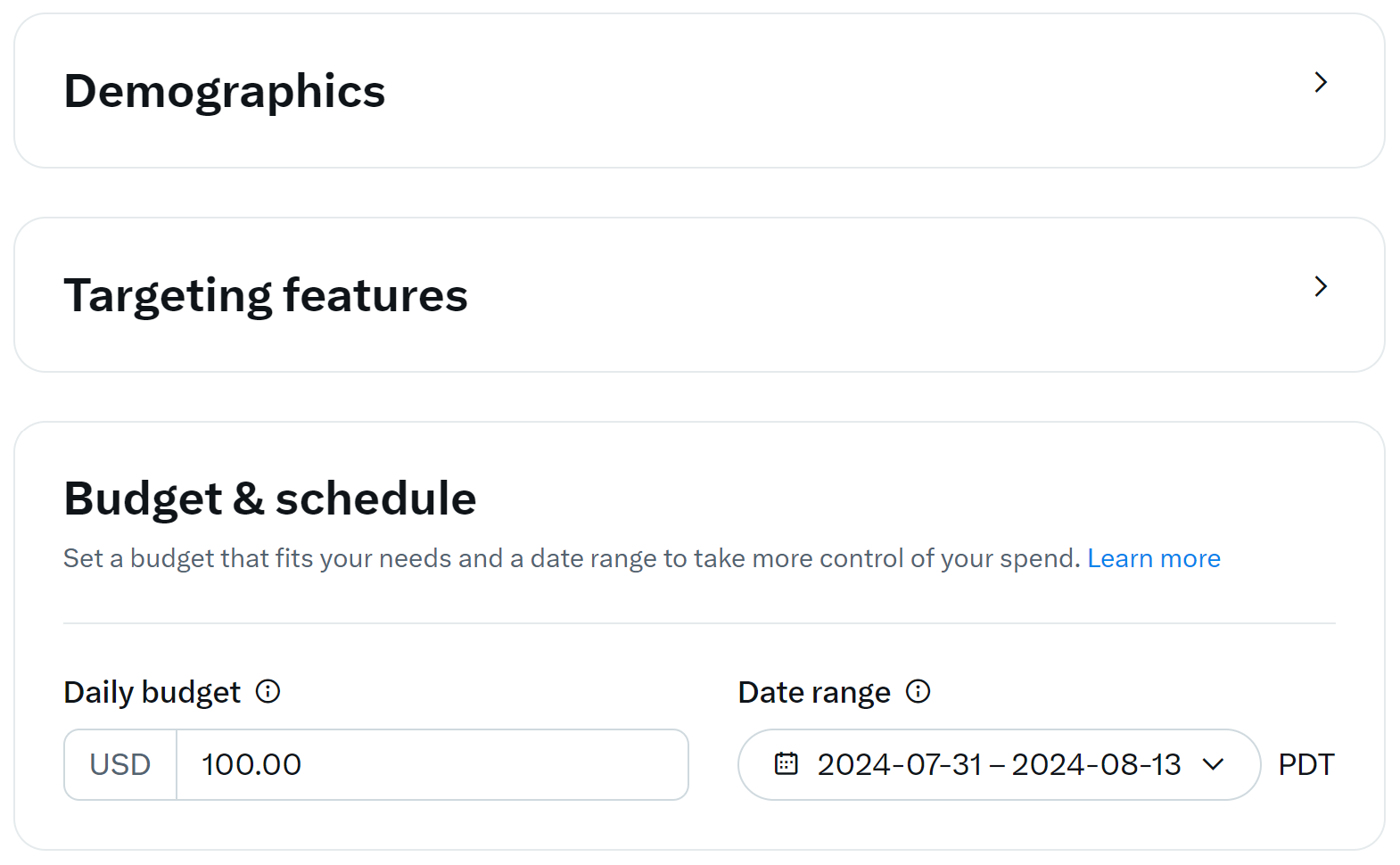Click the daily budget amount field

click(428, 764)
